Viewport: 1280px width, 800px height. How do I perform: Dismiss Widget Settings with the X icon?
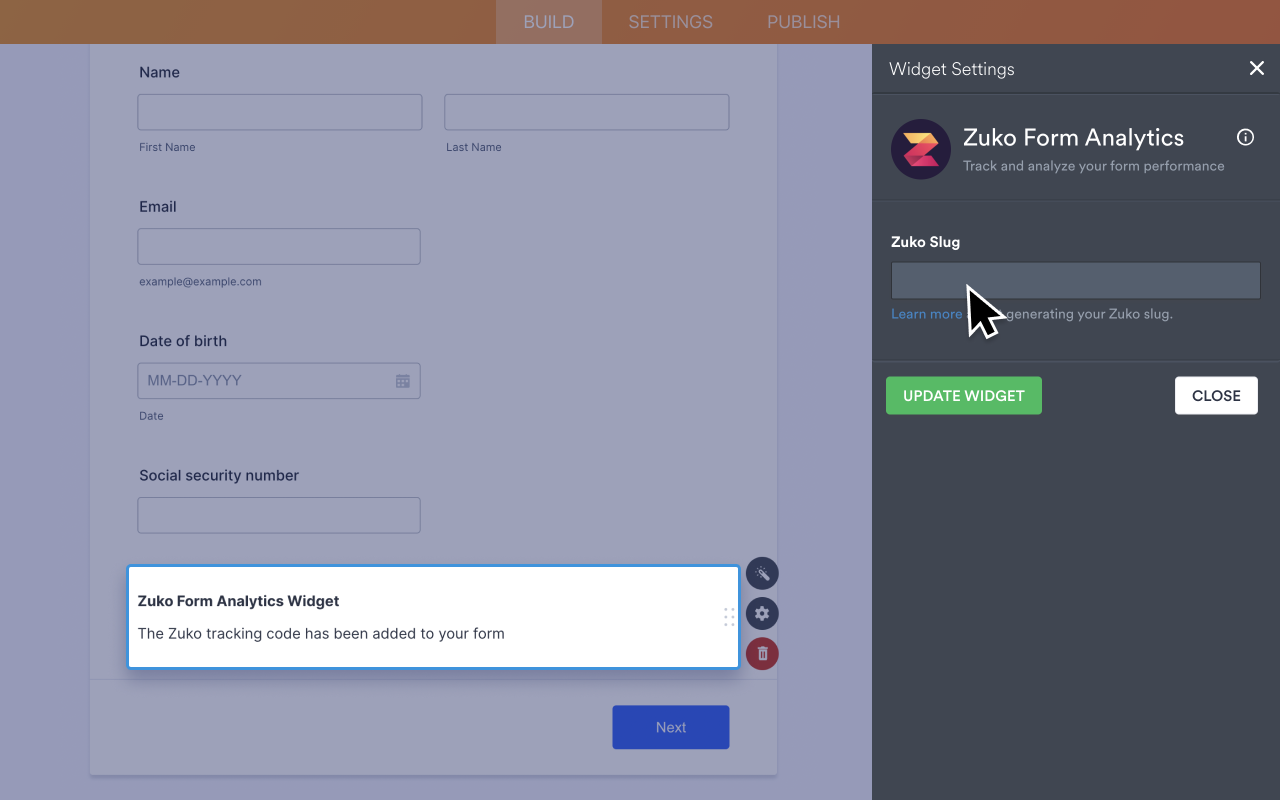(1256, 68)
